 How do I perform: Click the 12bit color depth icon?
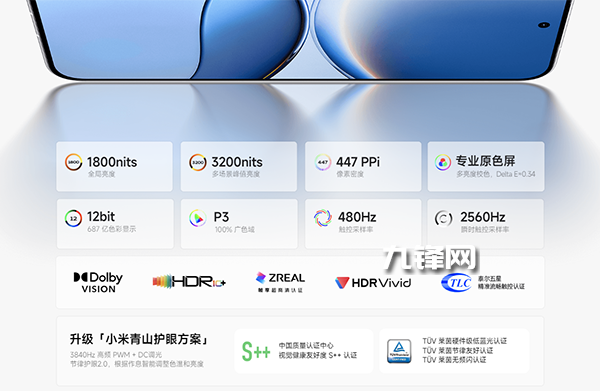click(73, 218)
